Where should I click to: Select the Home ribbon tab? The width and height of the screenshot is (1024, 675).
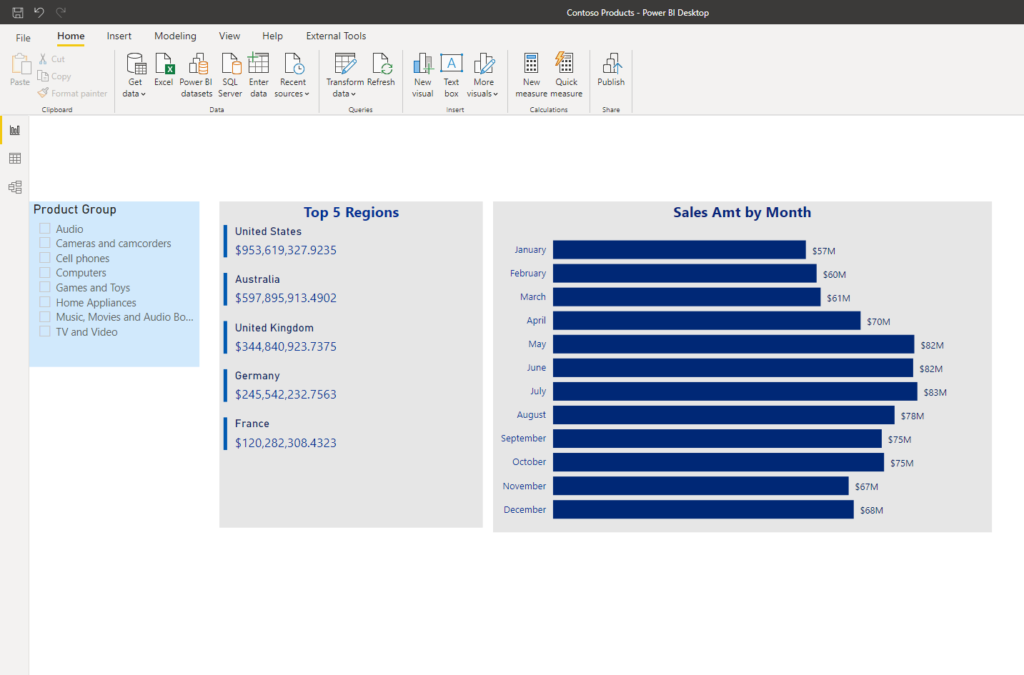pos(71,36)
